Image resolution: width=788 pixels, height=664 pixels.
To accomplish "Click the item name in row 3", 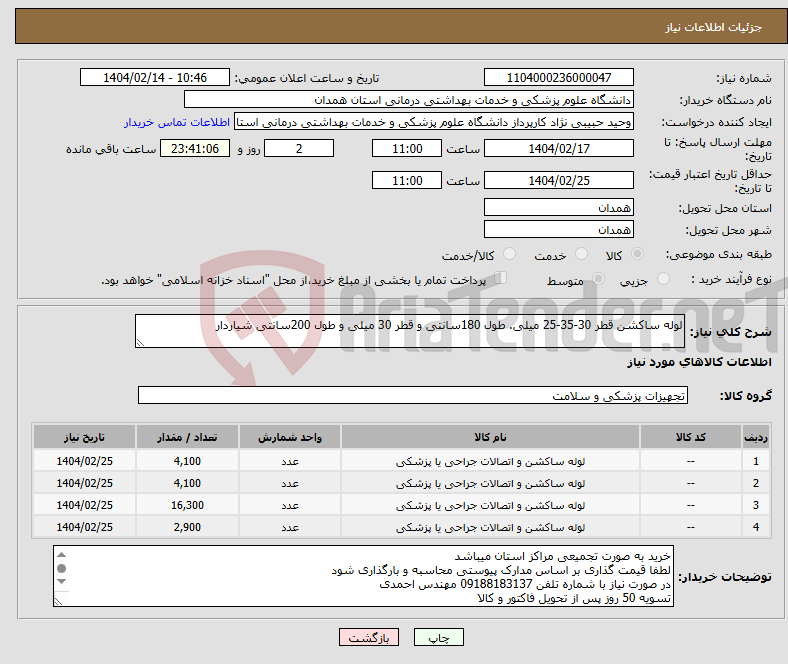I will pos(490,505).
